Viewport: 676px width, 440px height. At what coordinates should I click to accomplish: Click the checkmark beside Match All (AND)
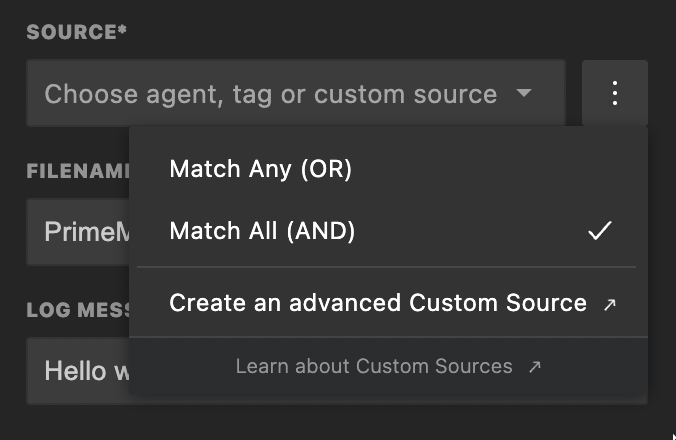tap(599, 231)
